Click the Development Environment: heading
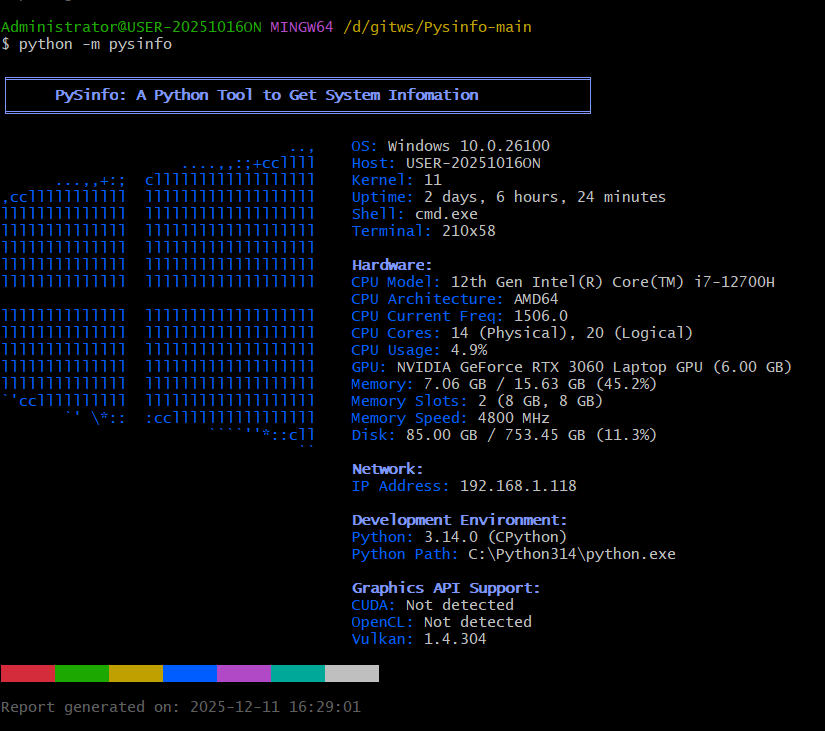 [x=459, y=520]
